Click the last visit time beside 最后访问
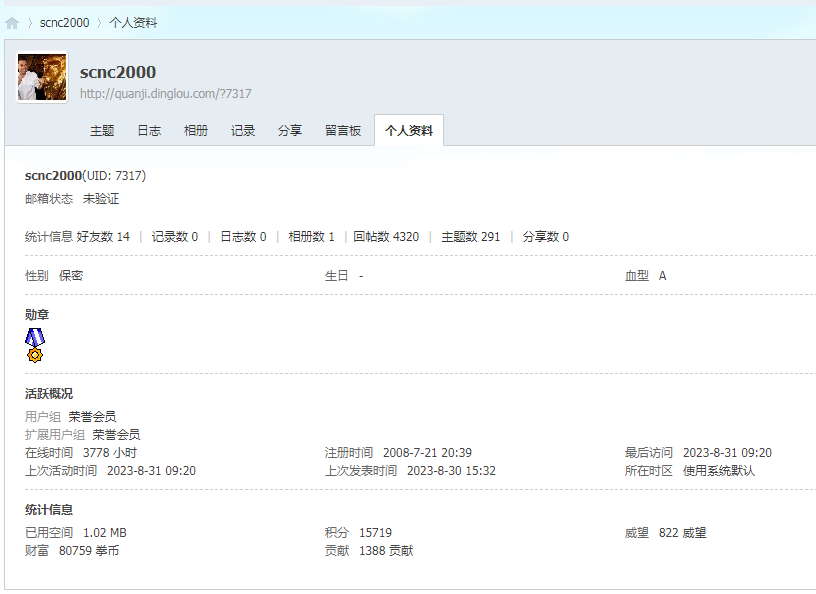Screen dimensions: 816x594 tap(727, 453)
